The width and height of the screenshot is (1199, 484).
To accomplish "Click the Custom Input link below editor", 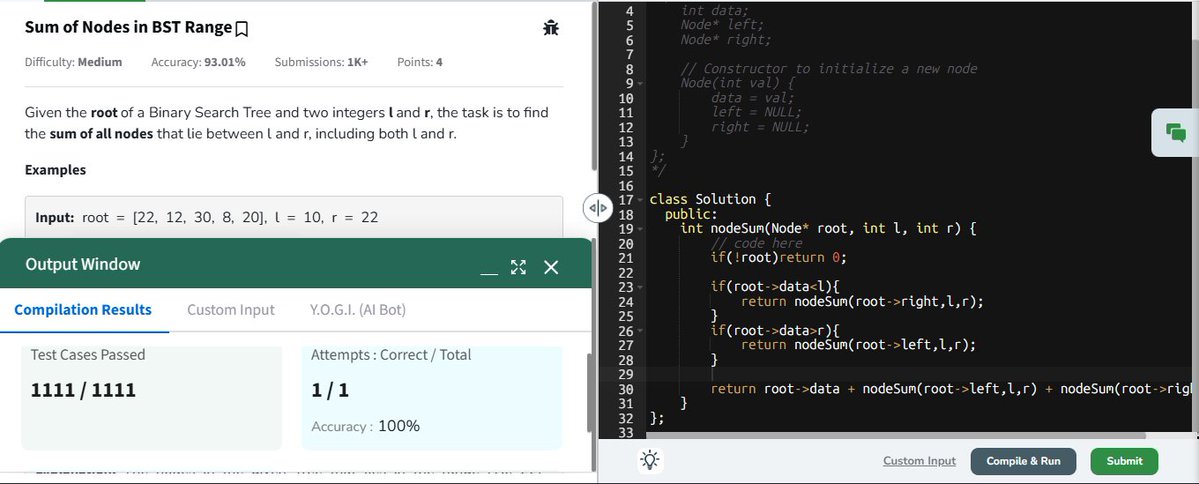I will pos(919,461).
